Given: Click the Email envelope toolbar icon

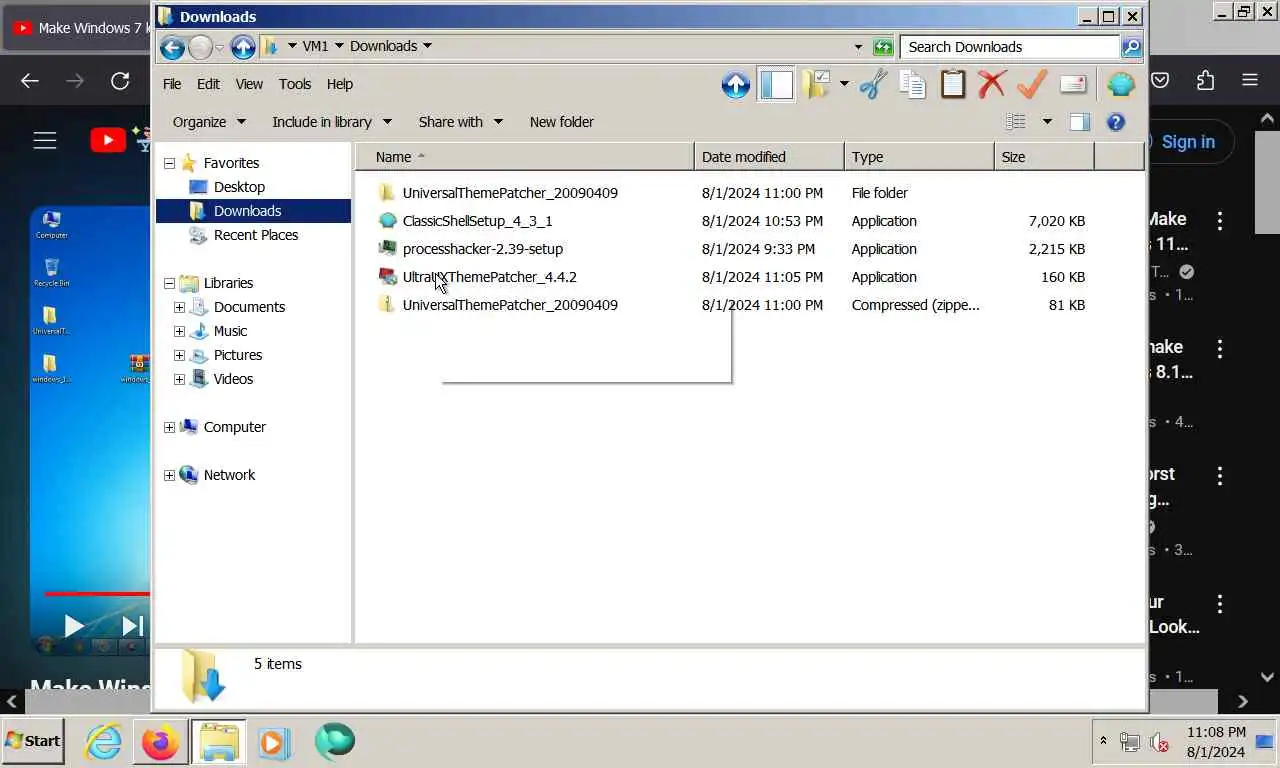Looking at the screenshot, I should [x=1073, y=85].
